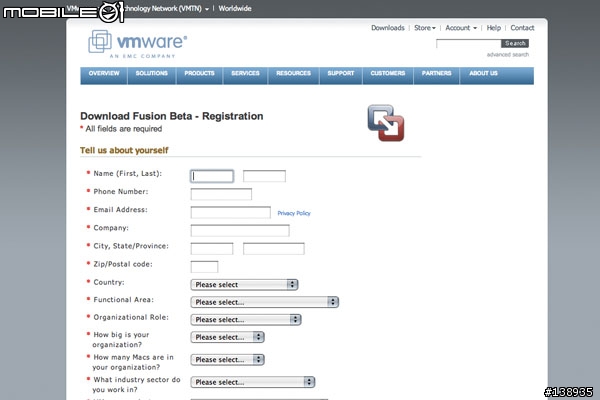Open the Overview navigation tab
Screen dimensions: 600x400
pyautogui.click(x=104, y=75)
